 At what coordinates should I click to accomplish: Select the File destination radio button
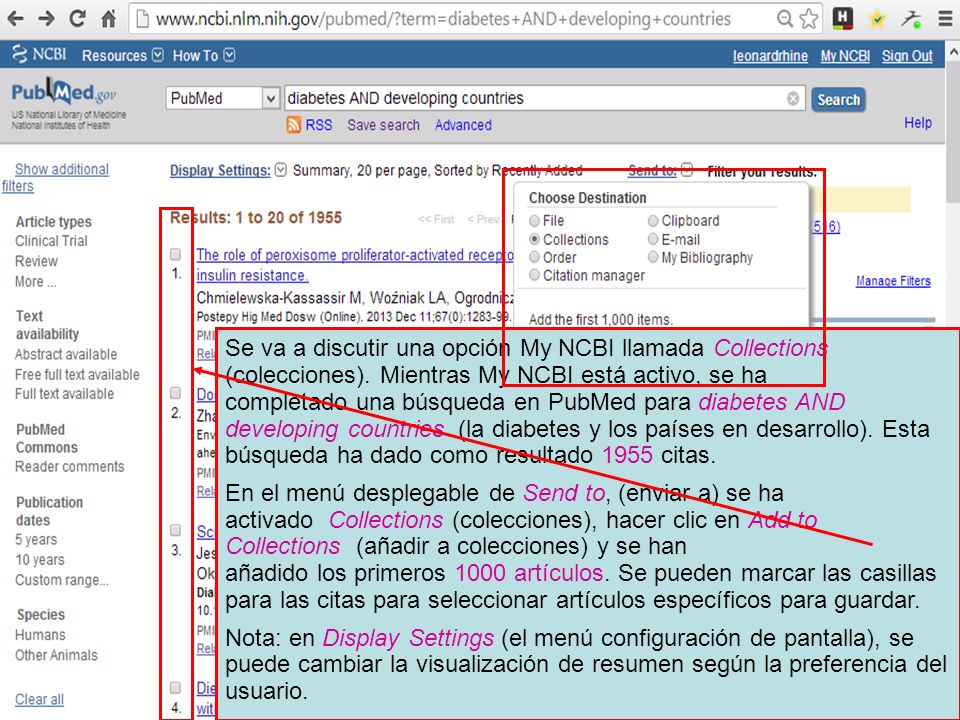tap(534, 220)
